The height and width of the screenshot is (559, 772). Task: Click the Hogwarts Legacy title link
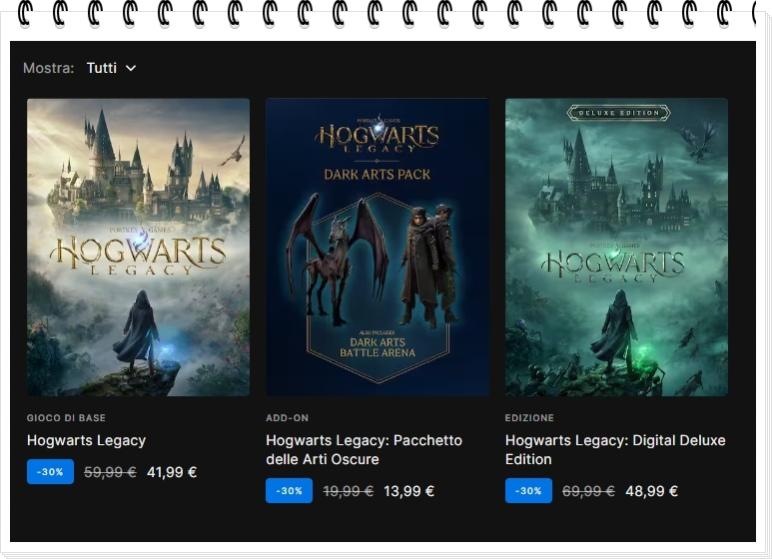tap(86, 440)
